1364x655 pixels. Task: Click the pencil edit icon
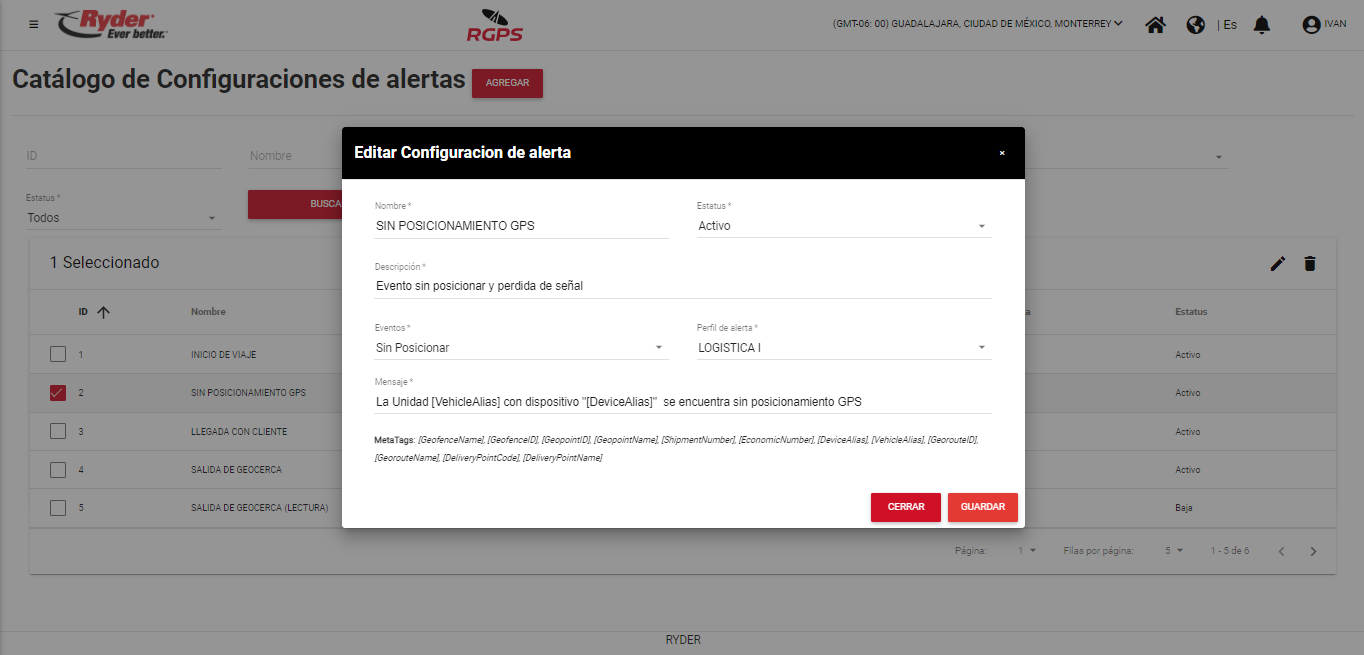point(1277,264)
